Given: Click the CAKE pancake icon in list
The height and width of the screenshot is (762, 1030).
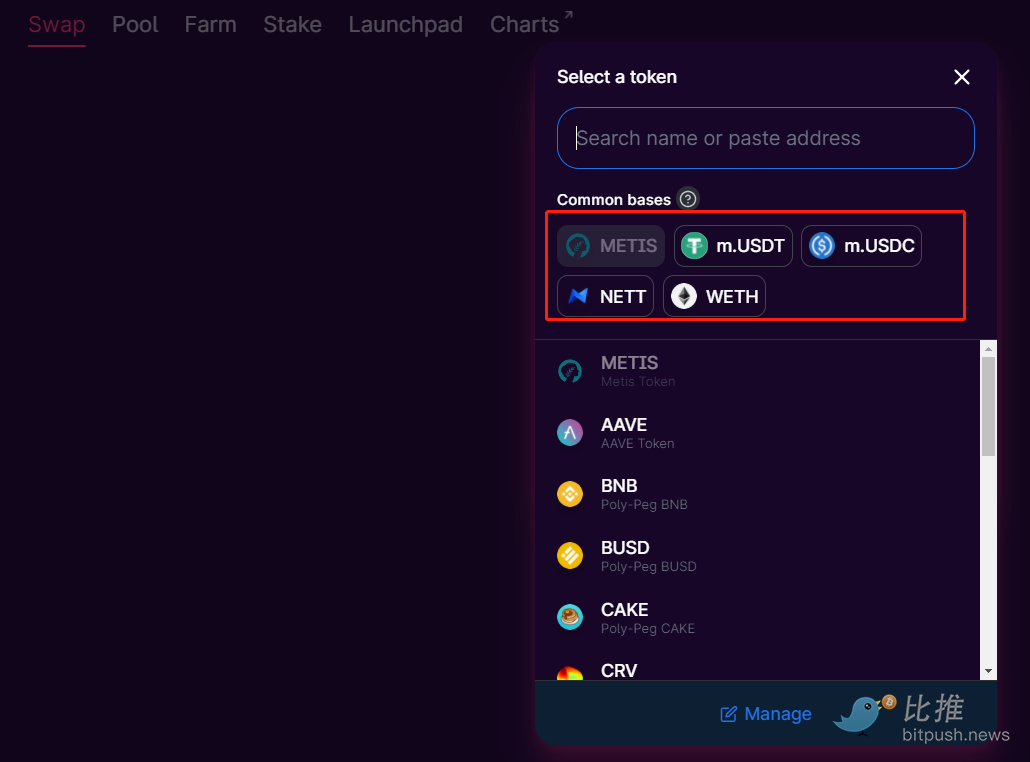Looking at the screenshot, I should (570, 617).
